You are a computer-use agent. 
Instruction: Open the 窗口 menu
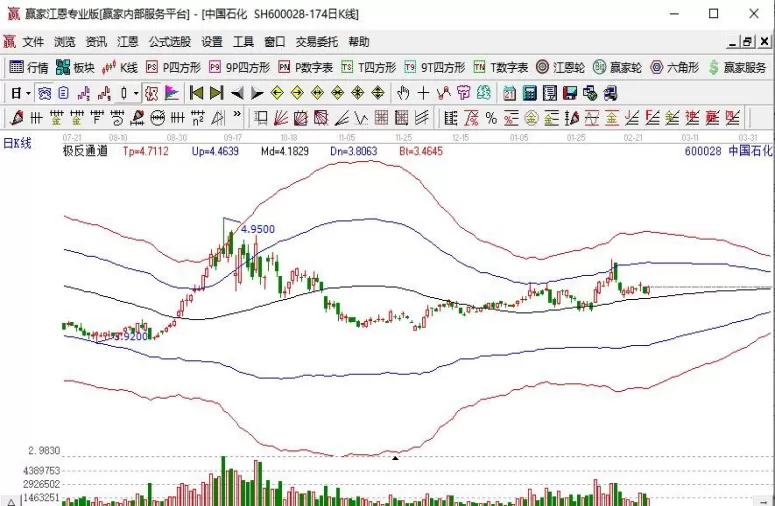[275, 42]
